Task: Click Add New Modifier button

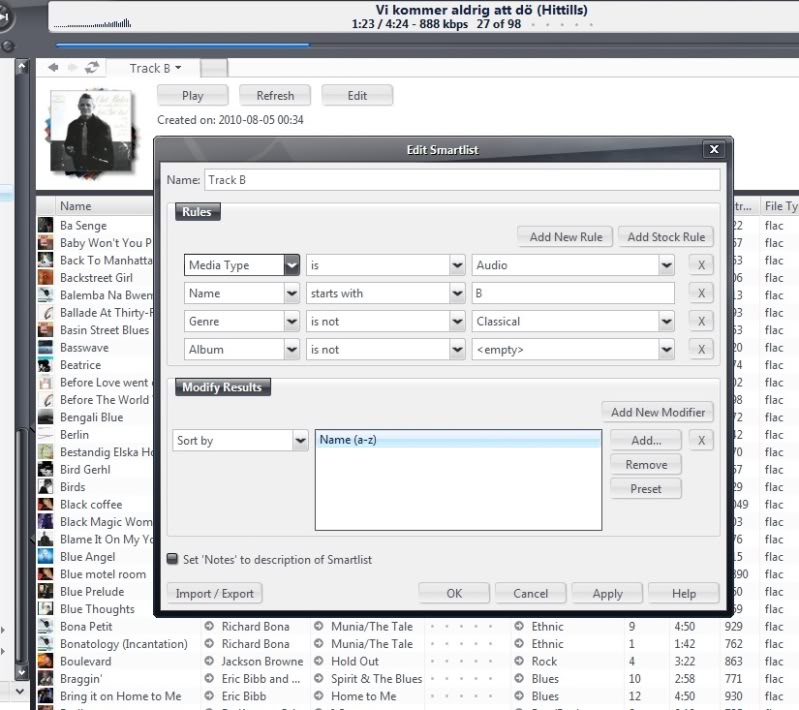Action: pos(657,412)
